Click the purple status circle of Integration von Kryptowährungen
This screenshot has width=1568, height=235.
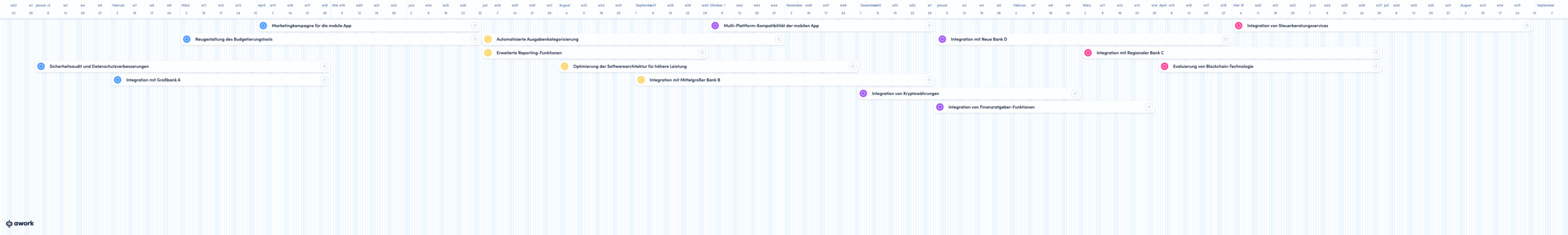coord(864,94)
